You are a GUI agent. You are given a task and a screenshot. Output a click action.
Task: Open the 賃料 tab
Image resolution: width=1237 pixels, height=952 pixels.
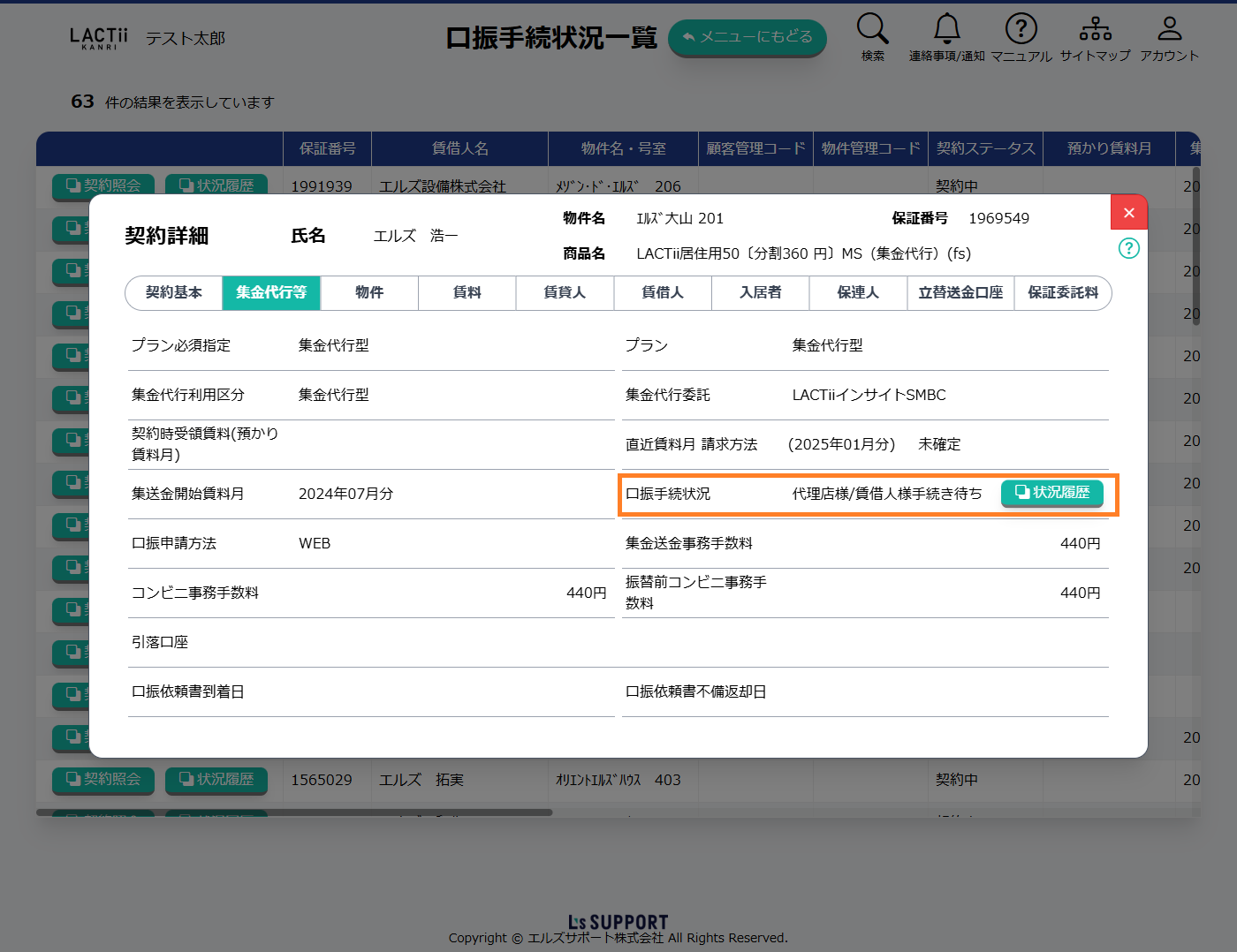467,292
